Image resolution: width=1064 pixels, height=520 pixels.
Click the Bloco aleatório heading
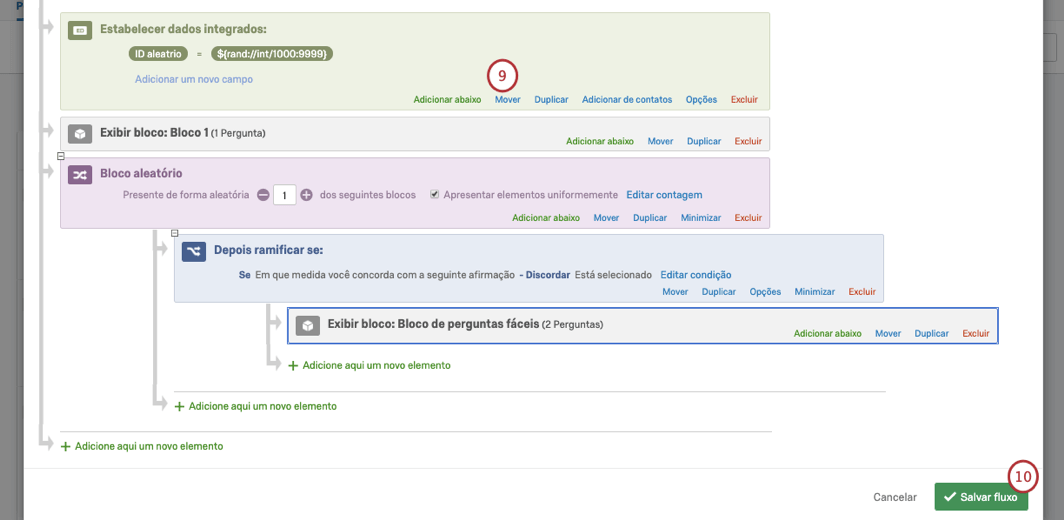(x=141, y=174)
